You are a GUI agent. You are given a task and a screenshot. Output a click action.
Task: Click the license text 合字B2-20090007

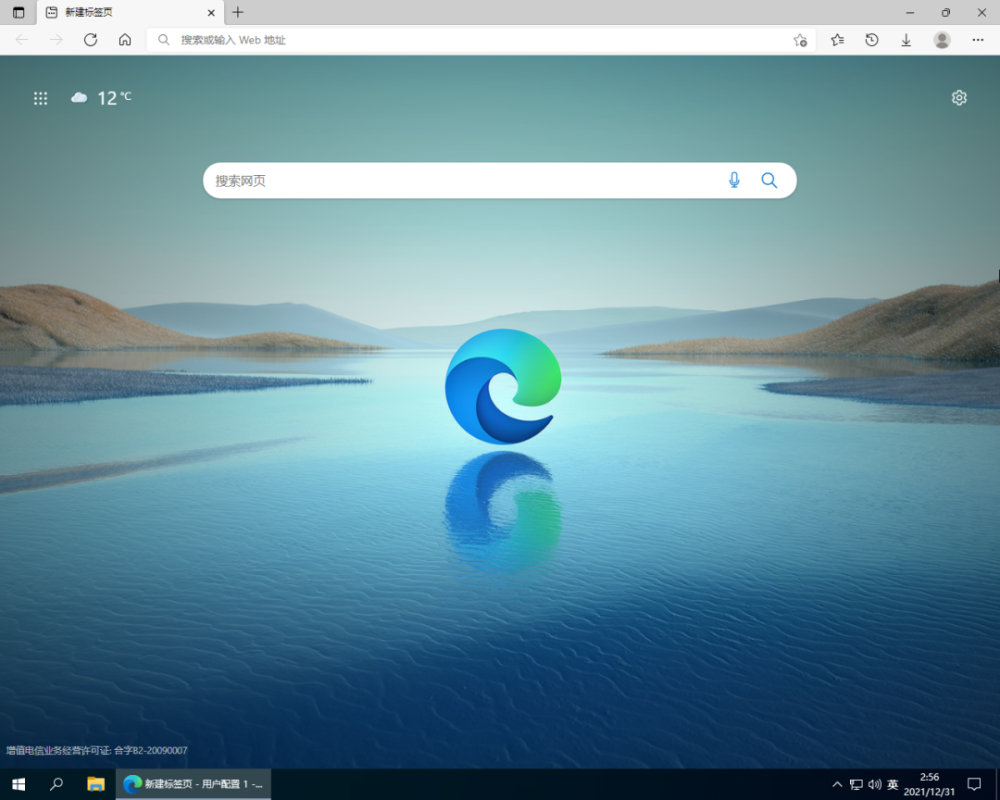pyautogui.click(x=151, y=750)
